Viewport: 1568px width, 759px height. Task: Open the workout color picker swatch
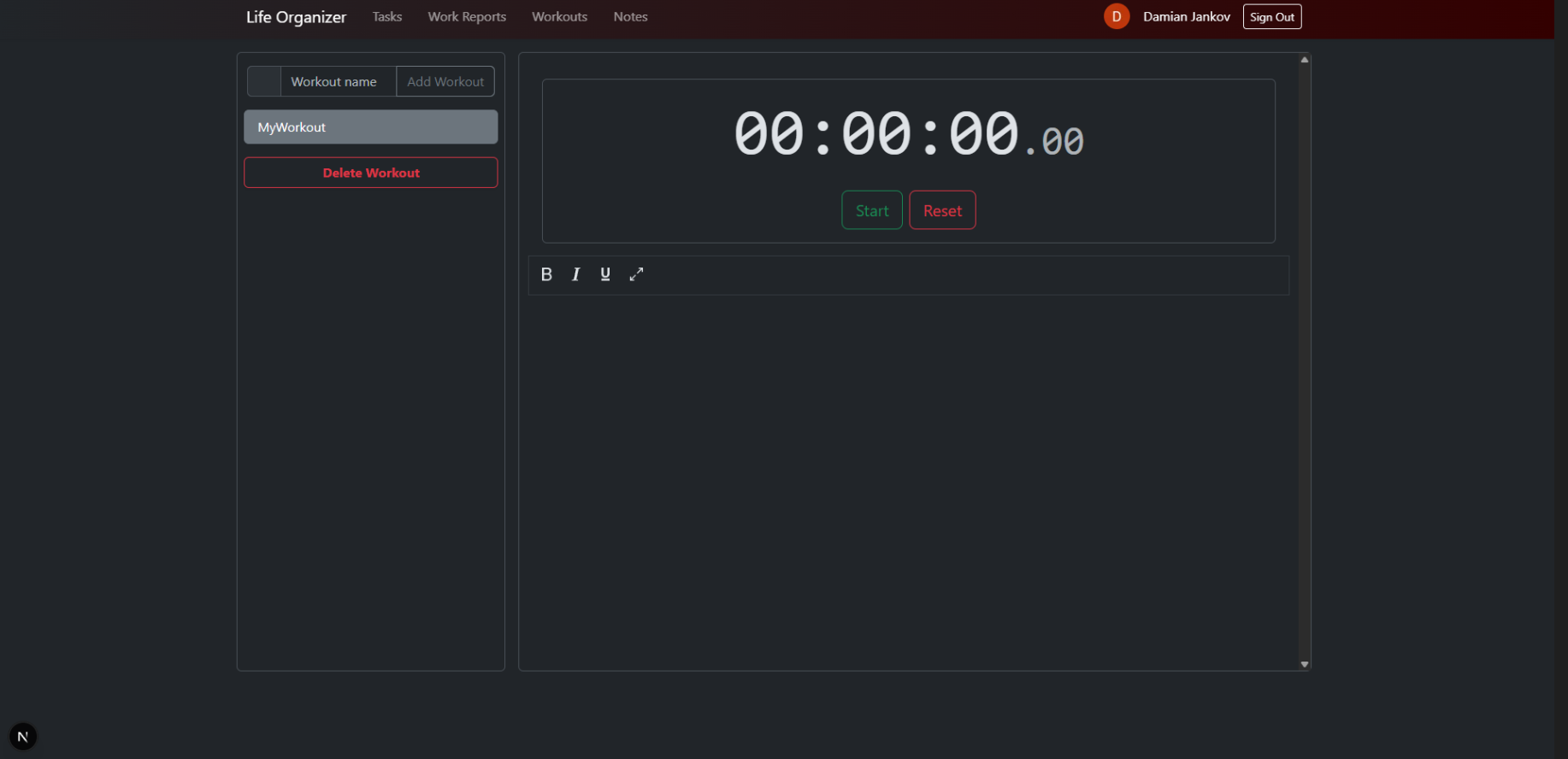pos(264,81)
